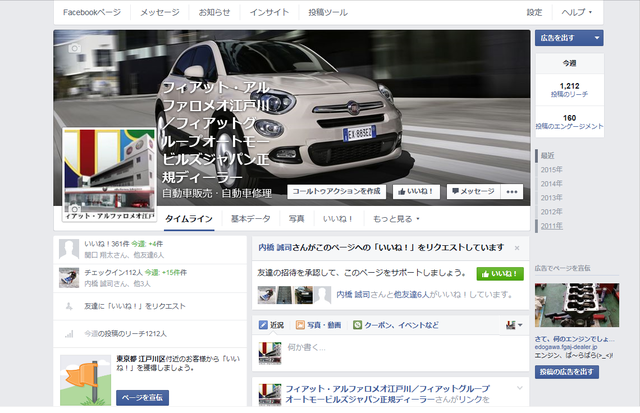Screen dimensions: 640x413
Task: Expand the ヘルプ menu
Action: (x=577, y=13)
